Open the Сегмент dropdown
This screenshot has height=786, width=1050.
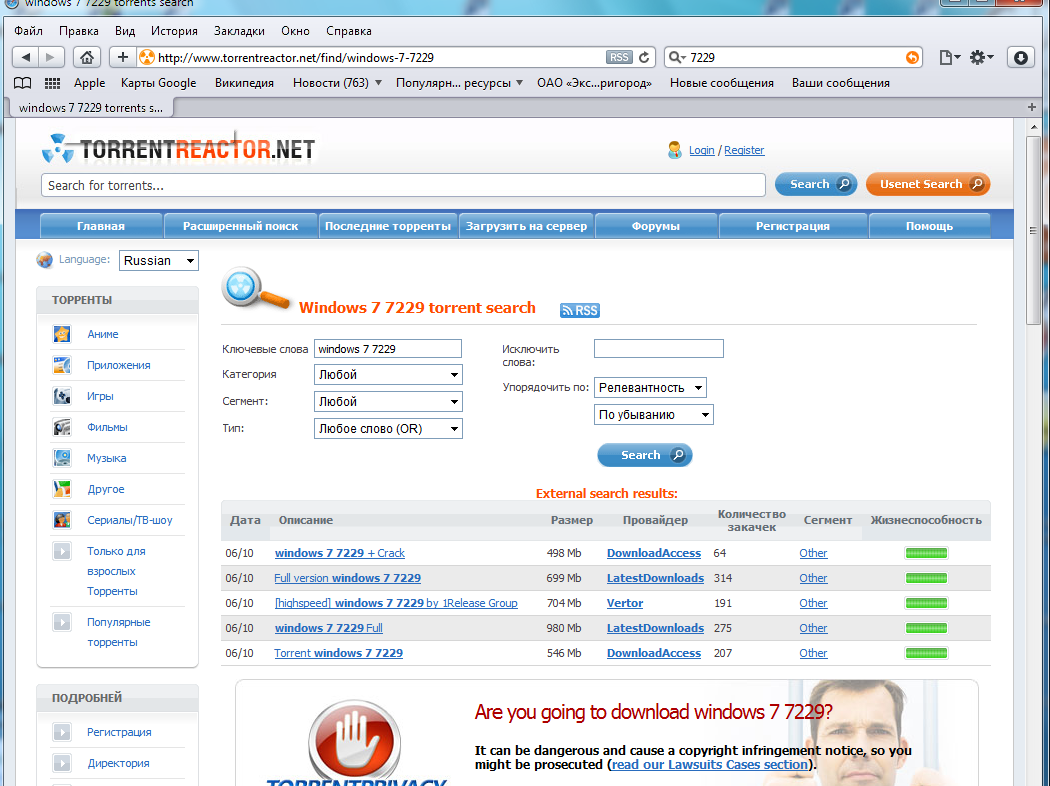[x=388, y=402]
